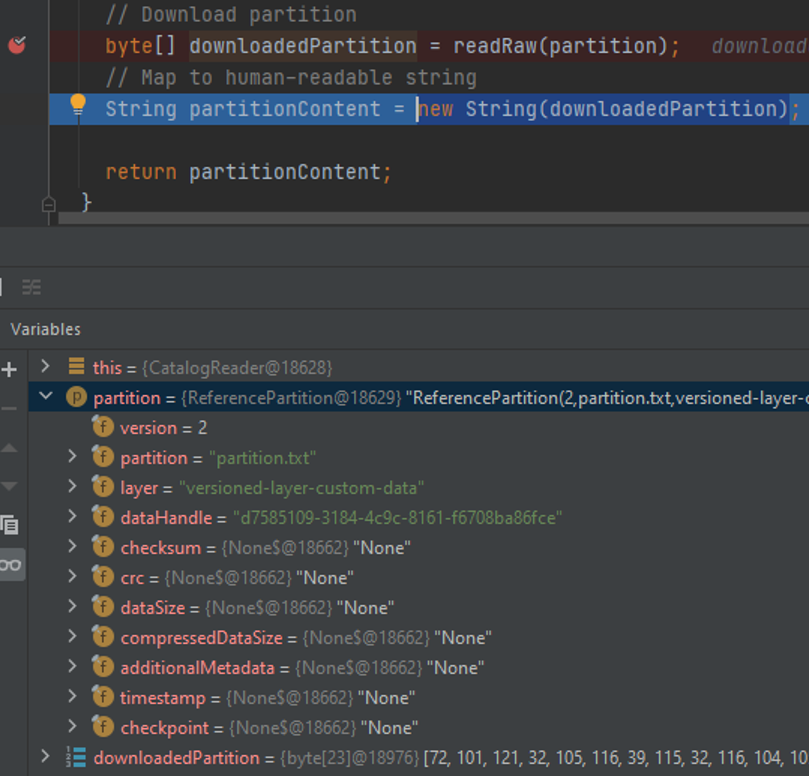The height and width of the screenshot is (776, 809).
Task: Toggle the breakpoint on the readRaw line
Action: coord(17,45)
